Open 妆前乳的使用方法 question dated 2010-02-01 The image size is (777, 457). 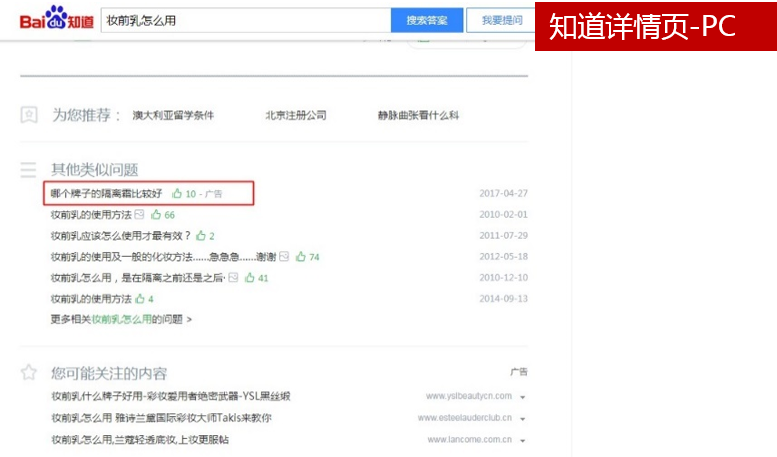[91, 215]
